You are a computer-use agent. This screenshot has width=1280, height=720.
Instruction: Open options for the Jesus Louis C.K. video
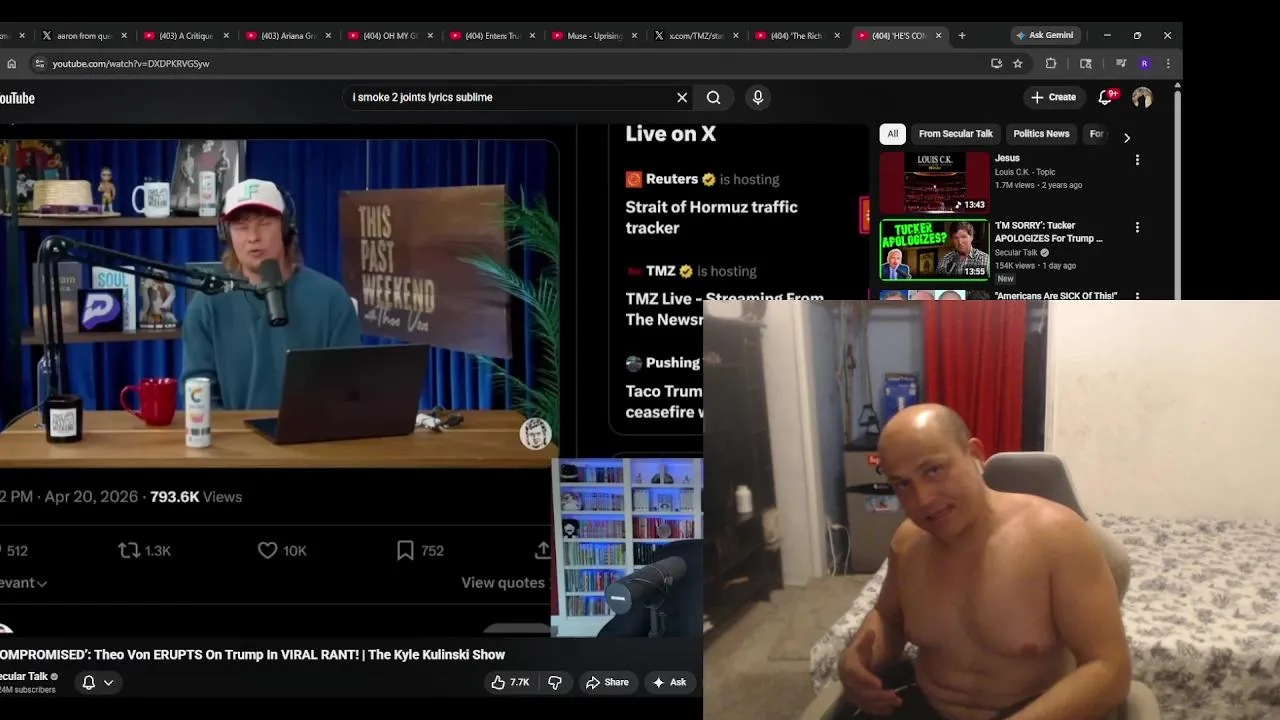pos(1137,160)
